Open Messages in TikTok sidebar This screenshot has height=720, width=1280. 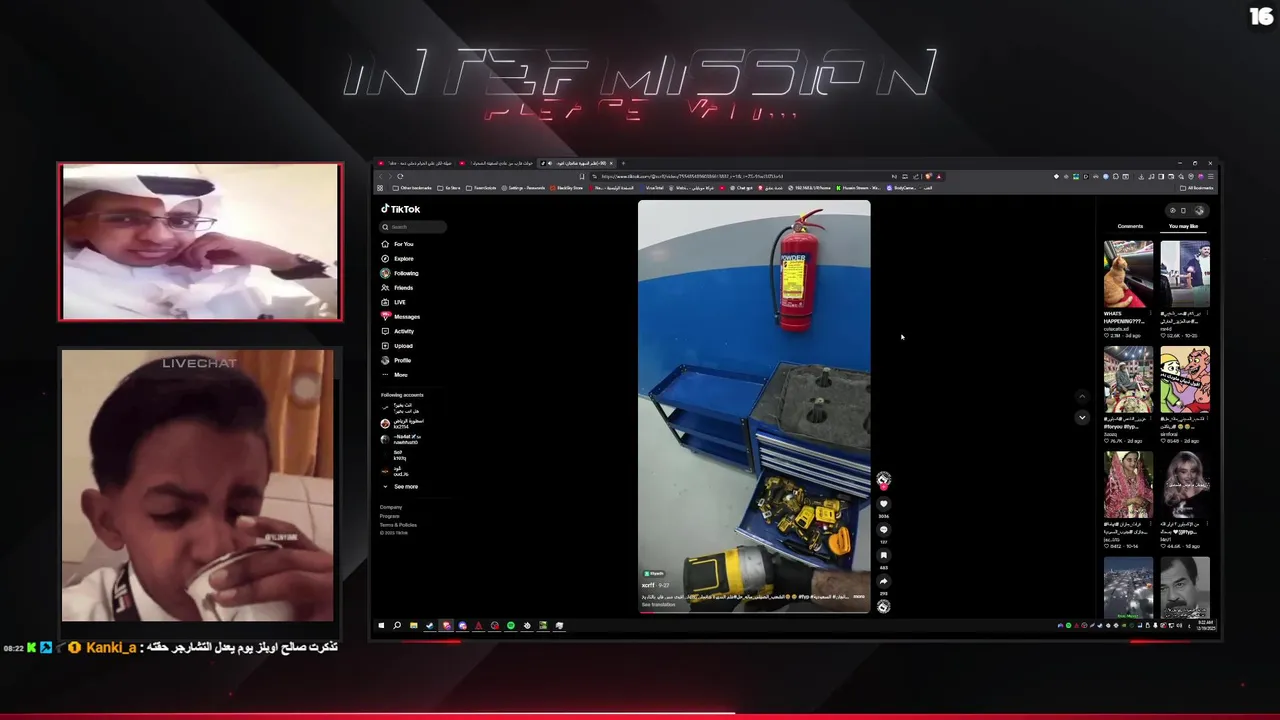pos(400,317)
